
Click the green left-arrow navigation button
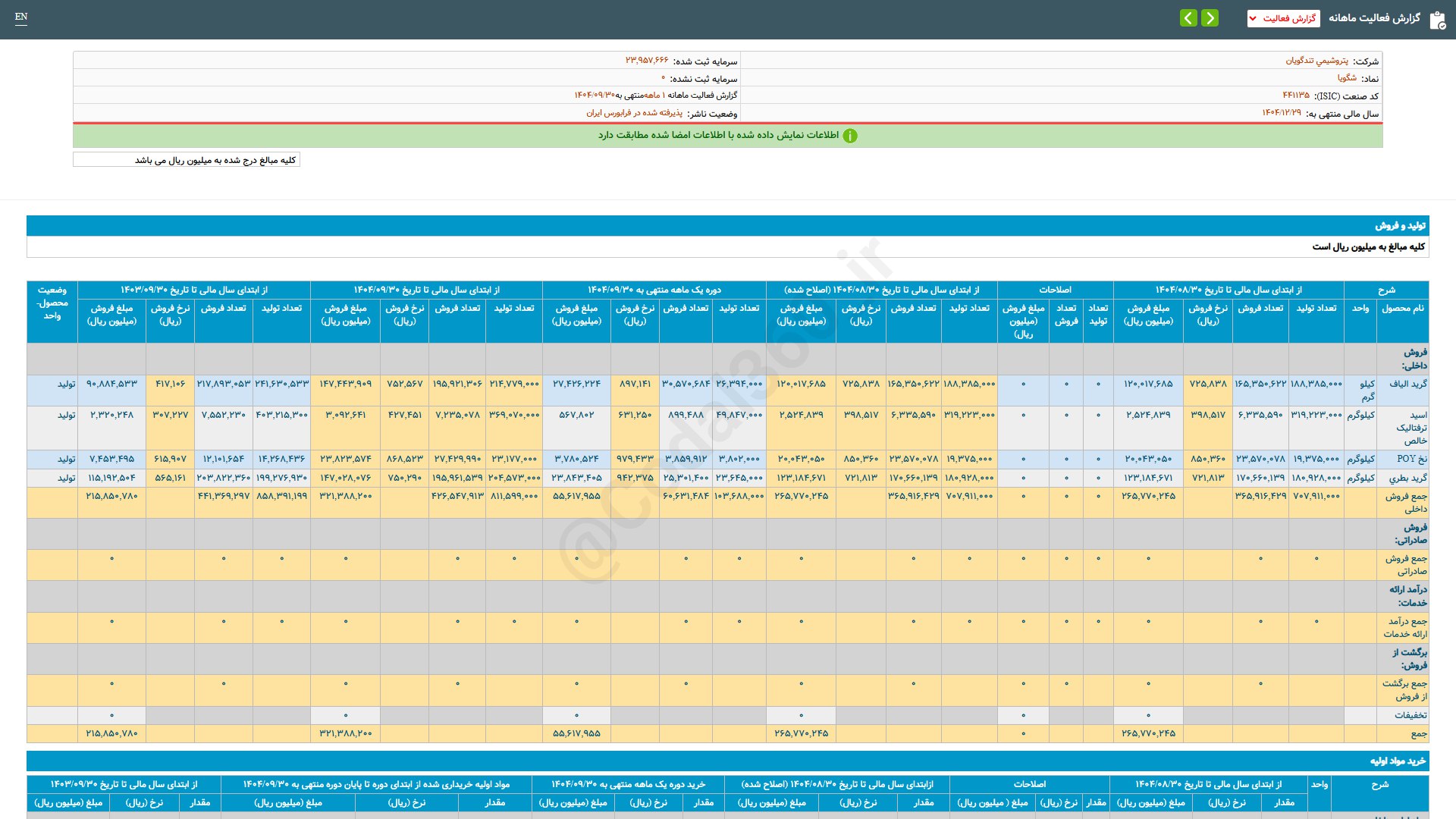click(x=1188, y=18)
